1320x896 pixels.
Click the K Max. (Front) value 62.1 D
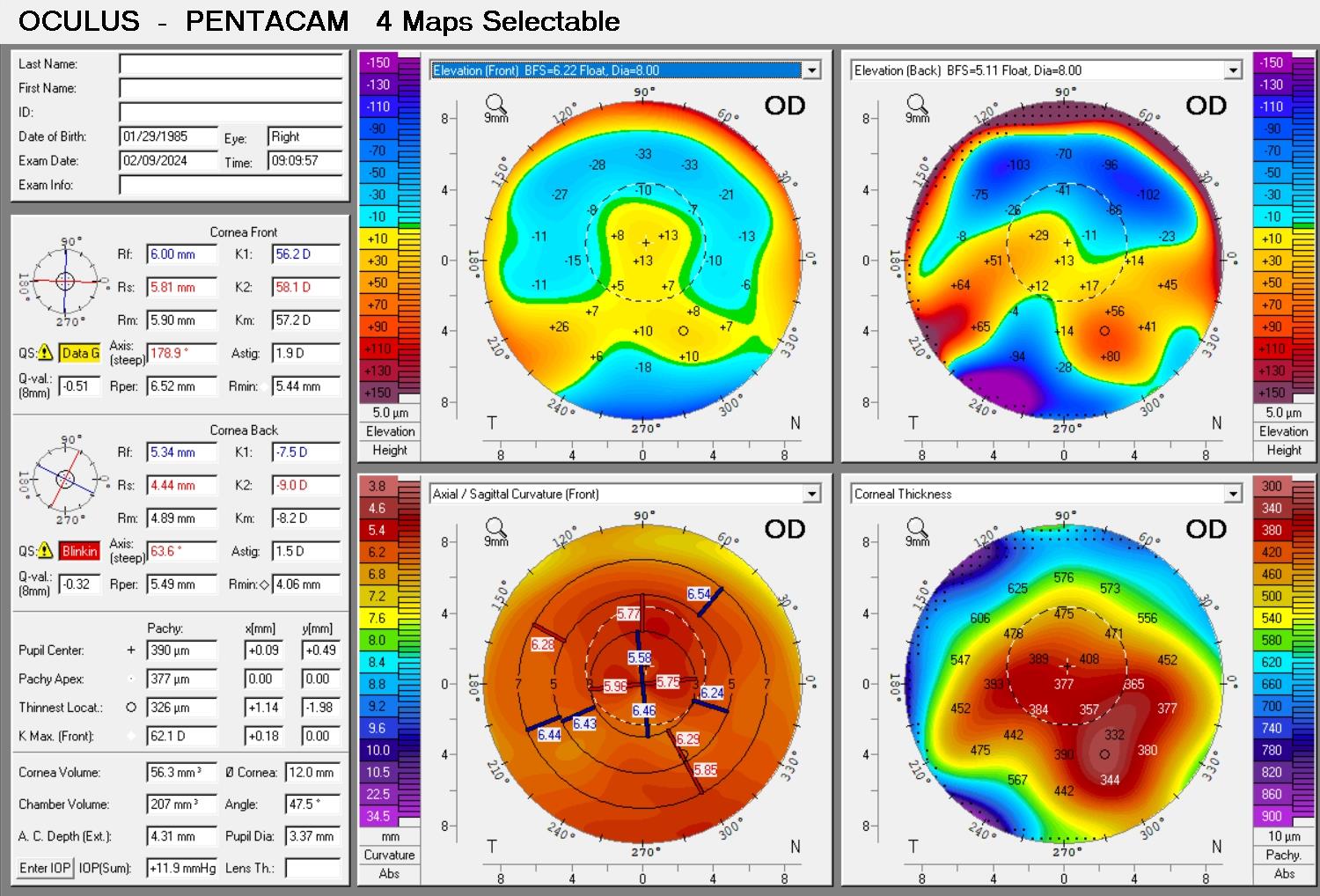[181, 736]
